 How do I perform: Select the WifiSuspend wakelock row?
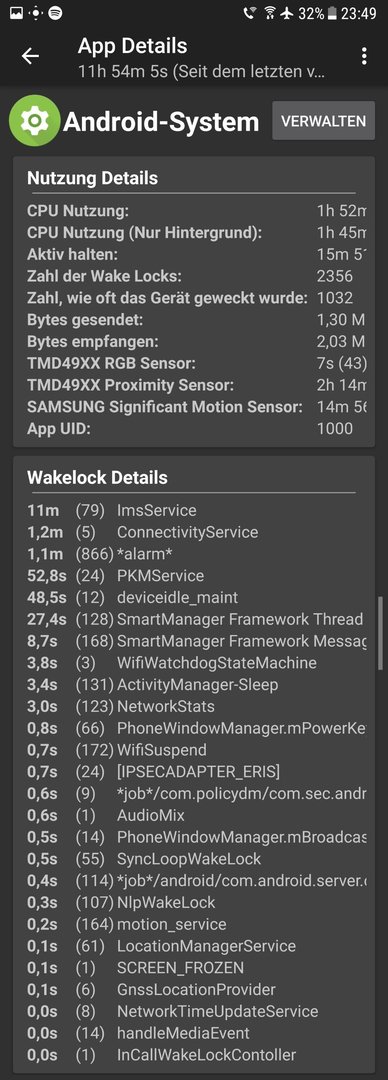pos(196,750)
